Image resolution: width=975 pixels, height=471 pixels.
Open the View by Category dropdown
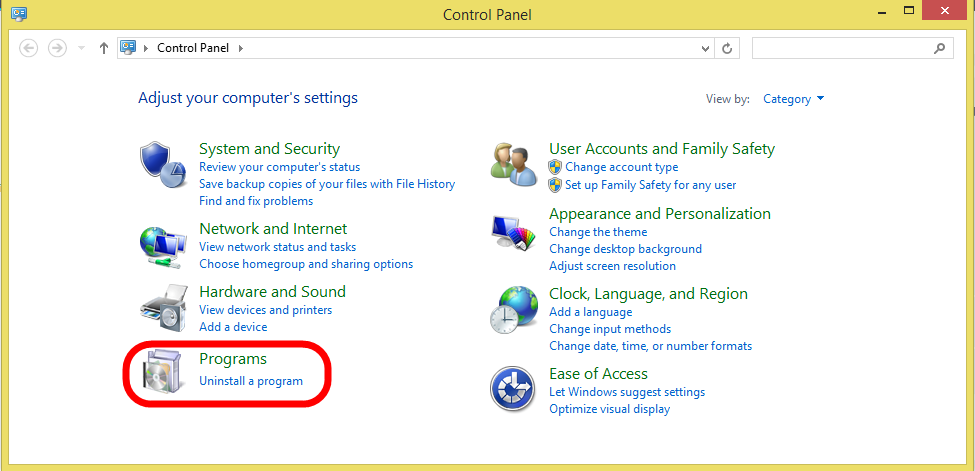point(793,99)
